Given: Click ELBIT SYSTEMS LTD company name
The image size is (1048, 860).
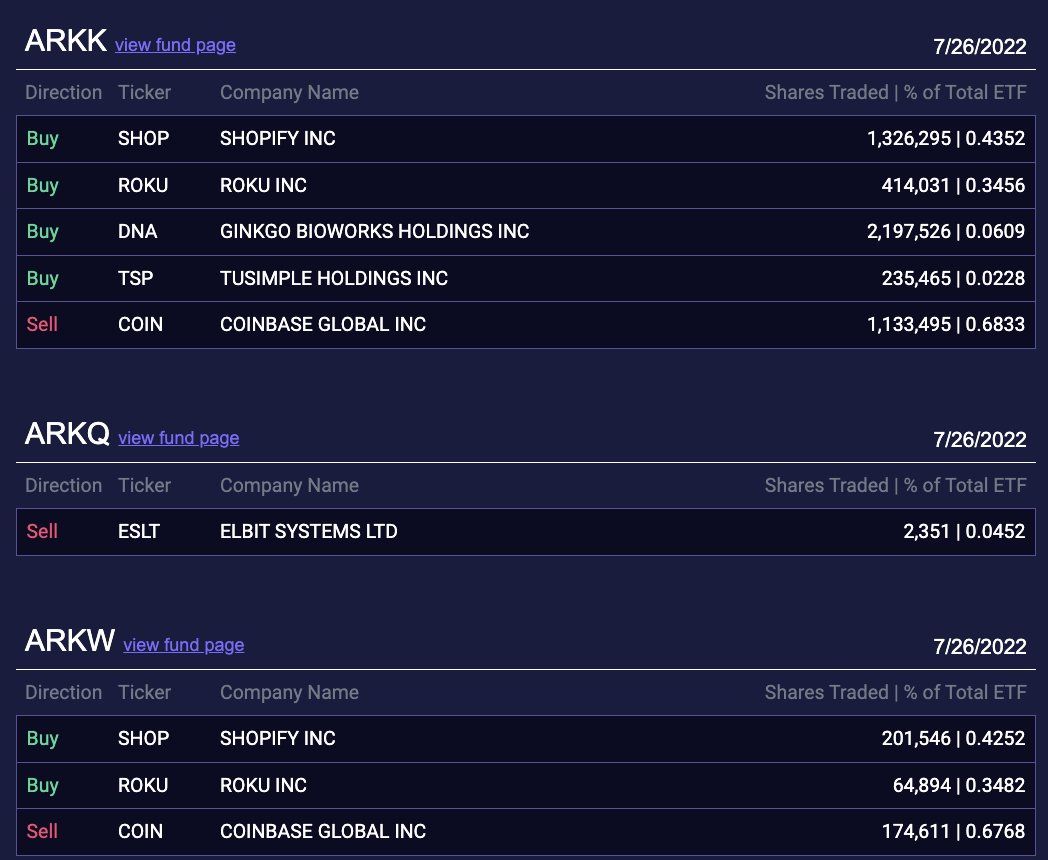Looking at the screenshot, I should [308, 531].
